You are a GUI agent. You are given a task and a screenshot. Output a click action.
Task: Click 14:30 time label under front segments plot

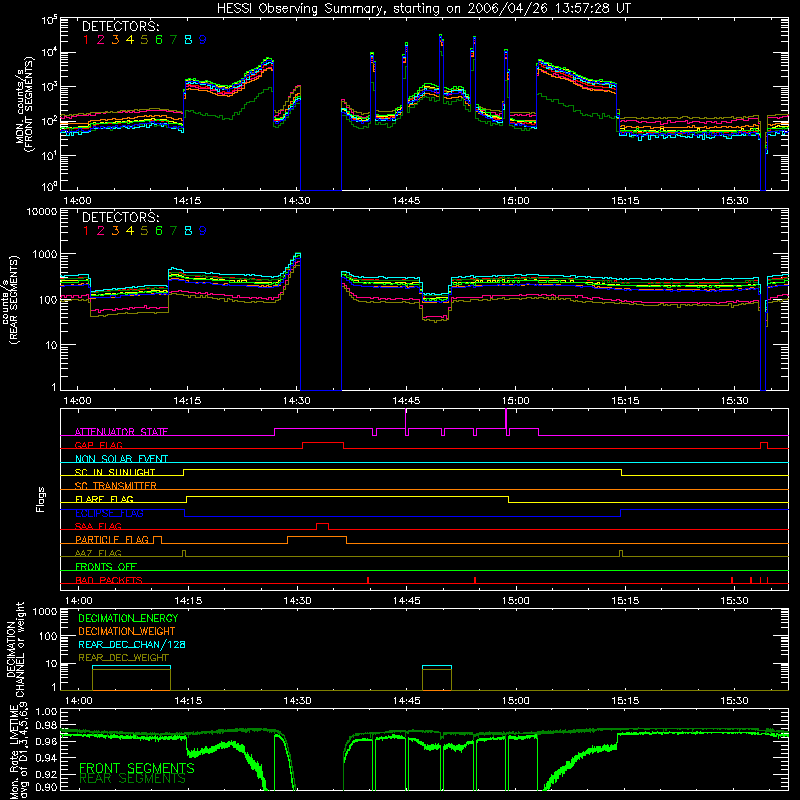tap(296, 201)
